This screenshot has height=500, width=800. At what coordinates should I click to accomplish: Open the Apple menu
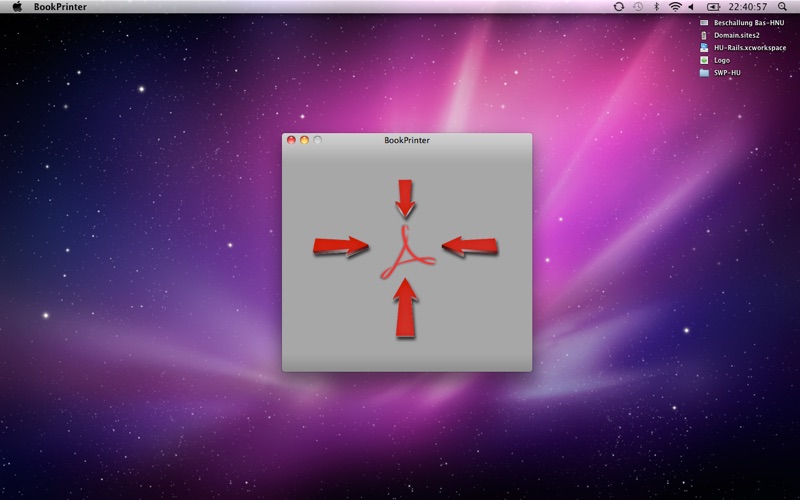point(16,7)
